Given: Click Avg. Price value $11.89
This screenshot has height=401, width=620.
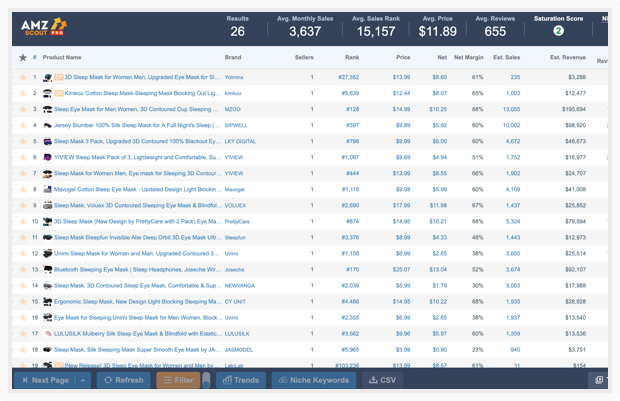Looking at the screenshot, I should [x=438, y=31].
